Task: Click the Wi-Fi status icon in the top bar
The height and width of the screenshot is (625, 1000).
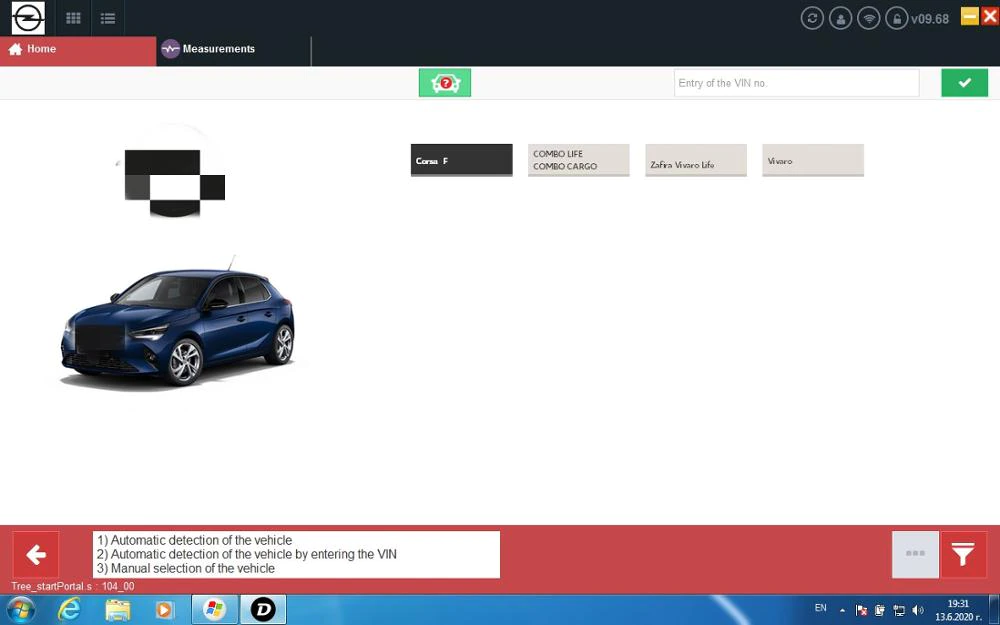Action: [x=868, y=18]
